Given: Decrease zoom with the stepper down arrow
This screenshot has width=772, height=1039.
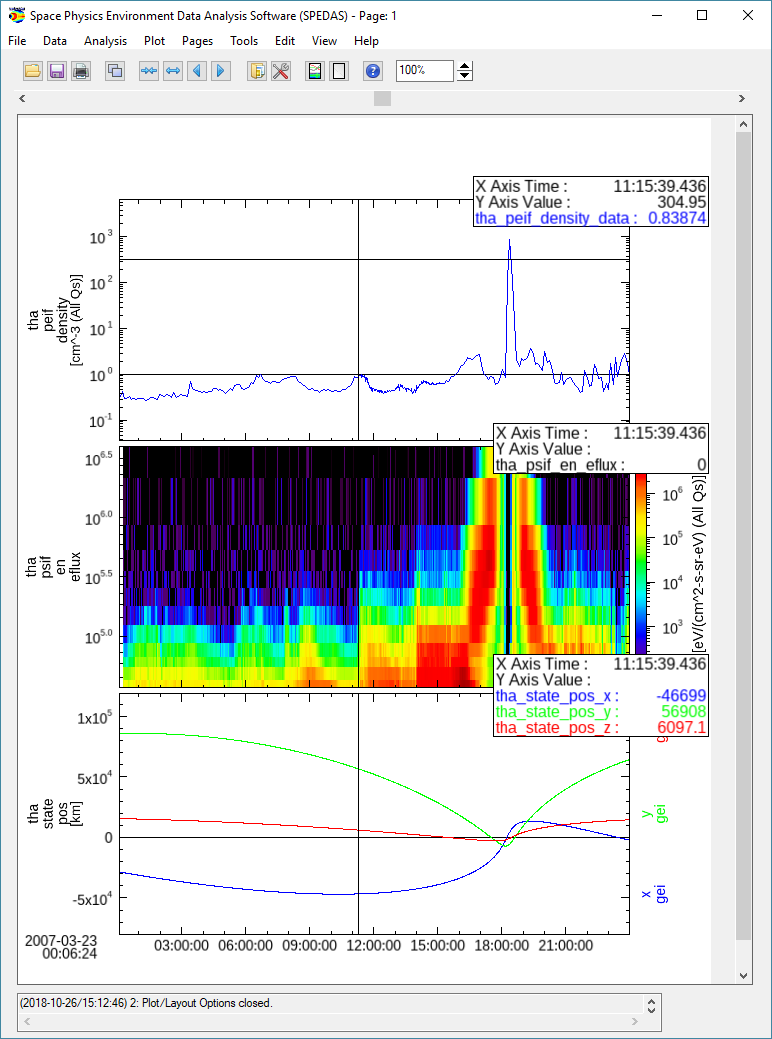Looking at the screenshot, I should click(x=465, y=76).
